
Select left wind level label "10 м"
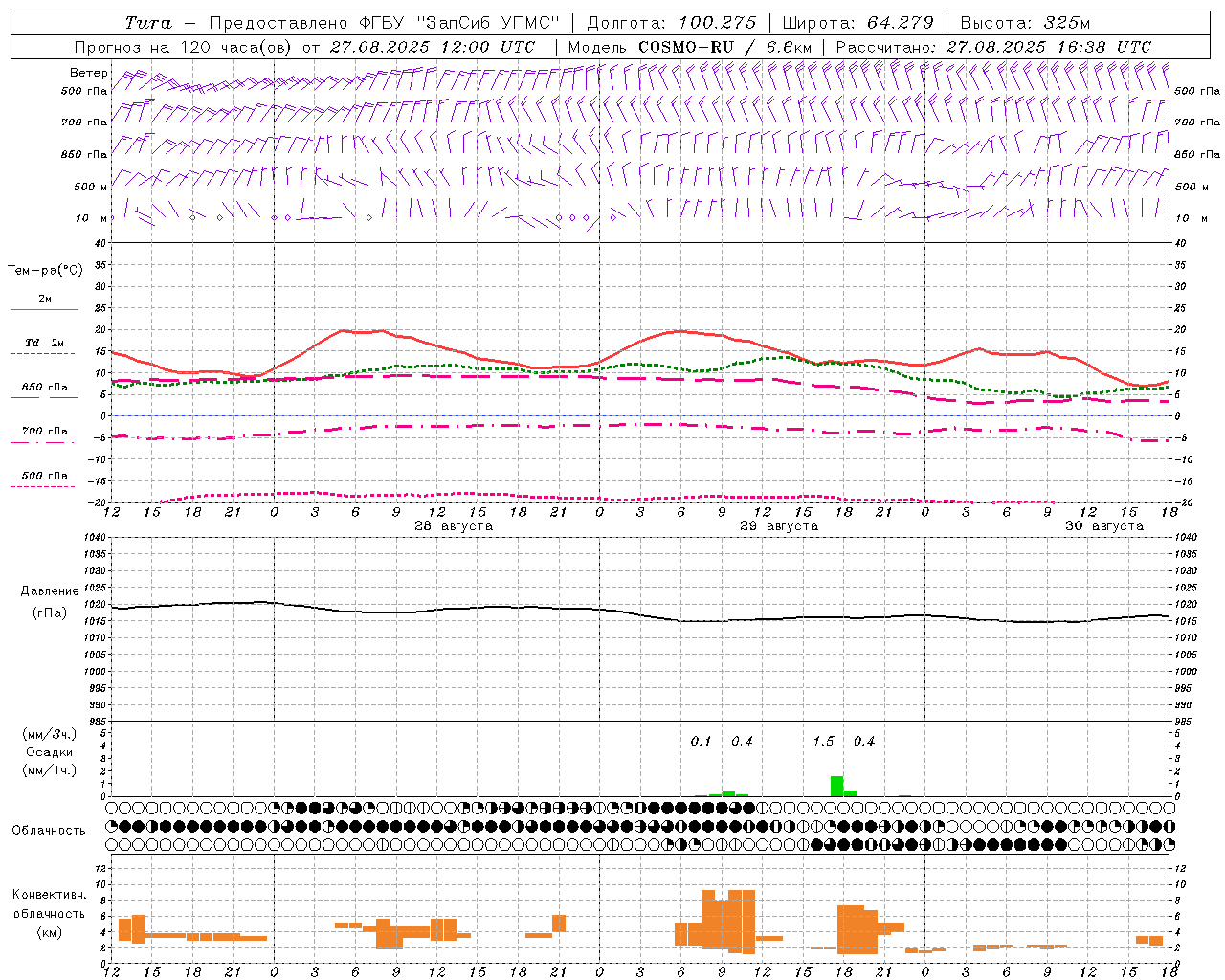[x=91, y=218]
